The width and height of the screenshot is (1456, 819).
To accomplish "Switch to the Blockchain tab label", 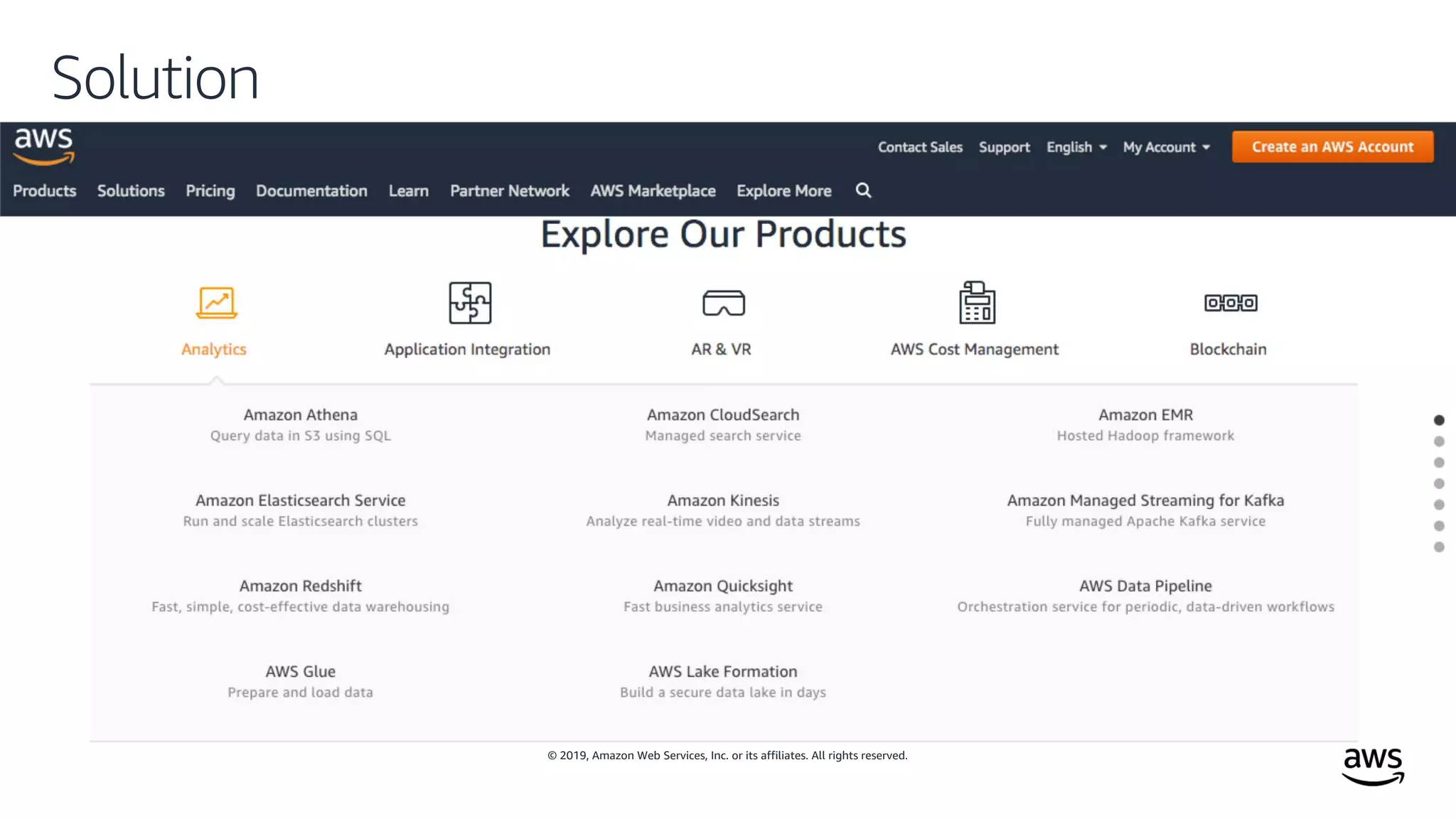I will (x=1228, y=349).
